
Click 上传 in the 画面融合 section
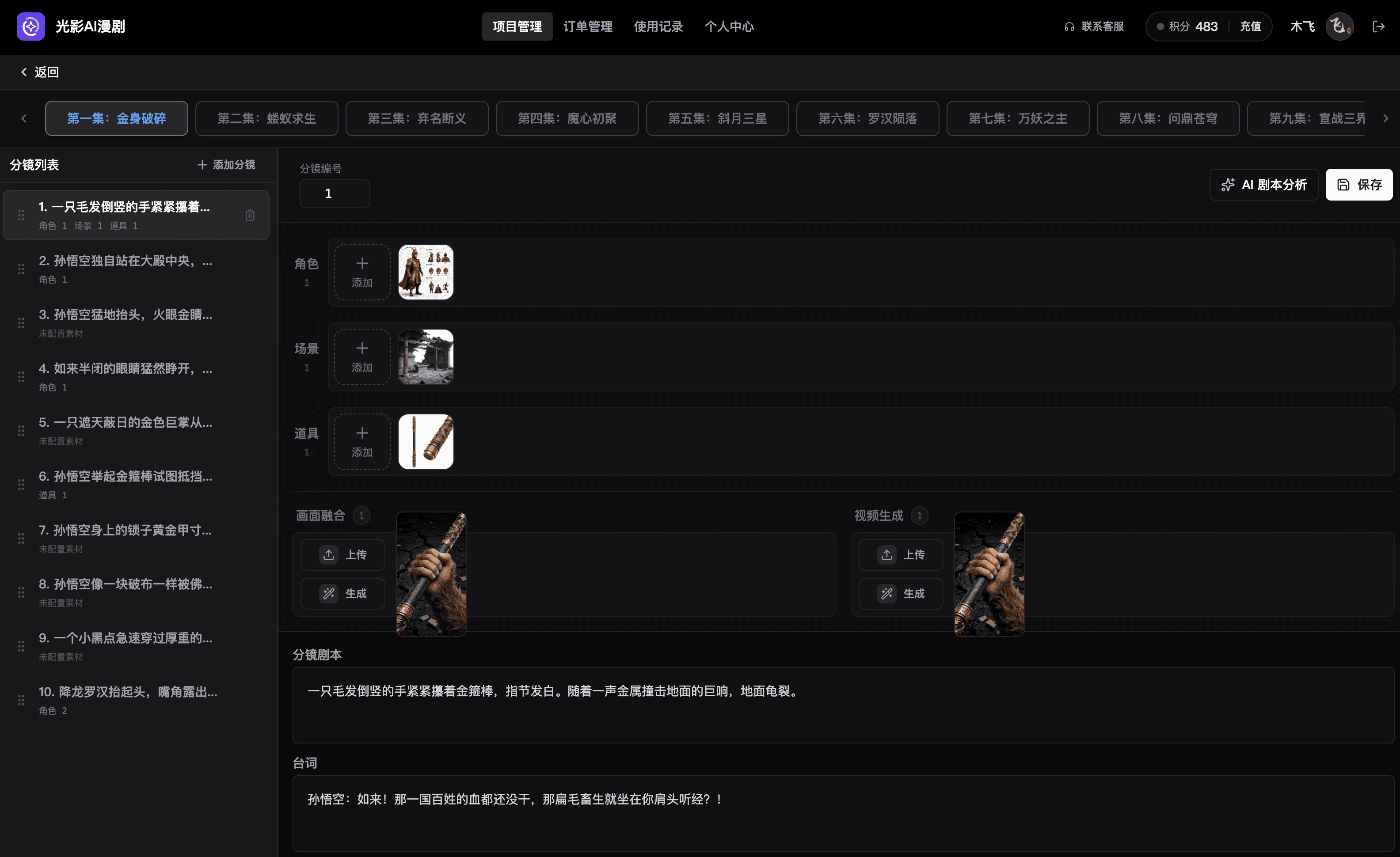tap(342, 555)
